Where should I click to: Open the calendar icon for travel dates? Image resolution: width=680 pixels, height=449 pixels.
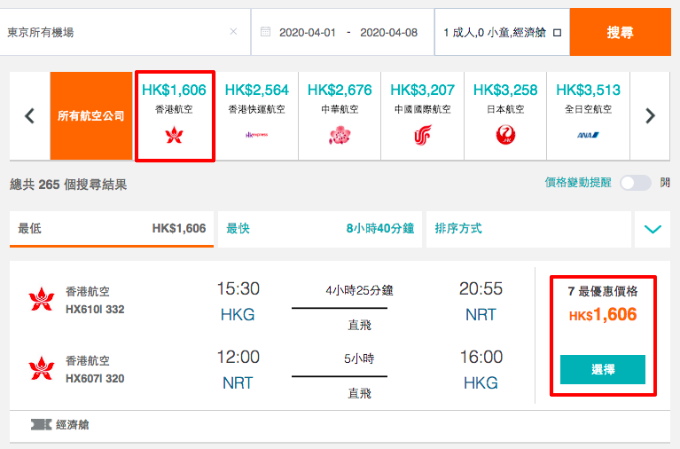(265, 32)
